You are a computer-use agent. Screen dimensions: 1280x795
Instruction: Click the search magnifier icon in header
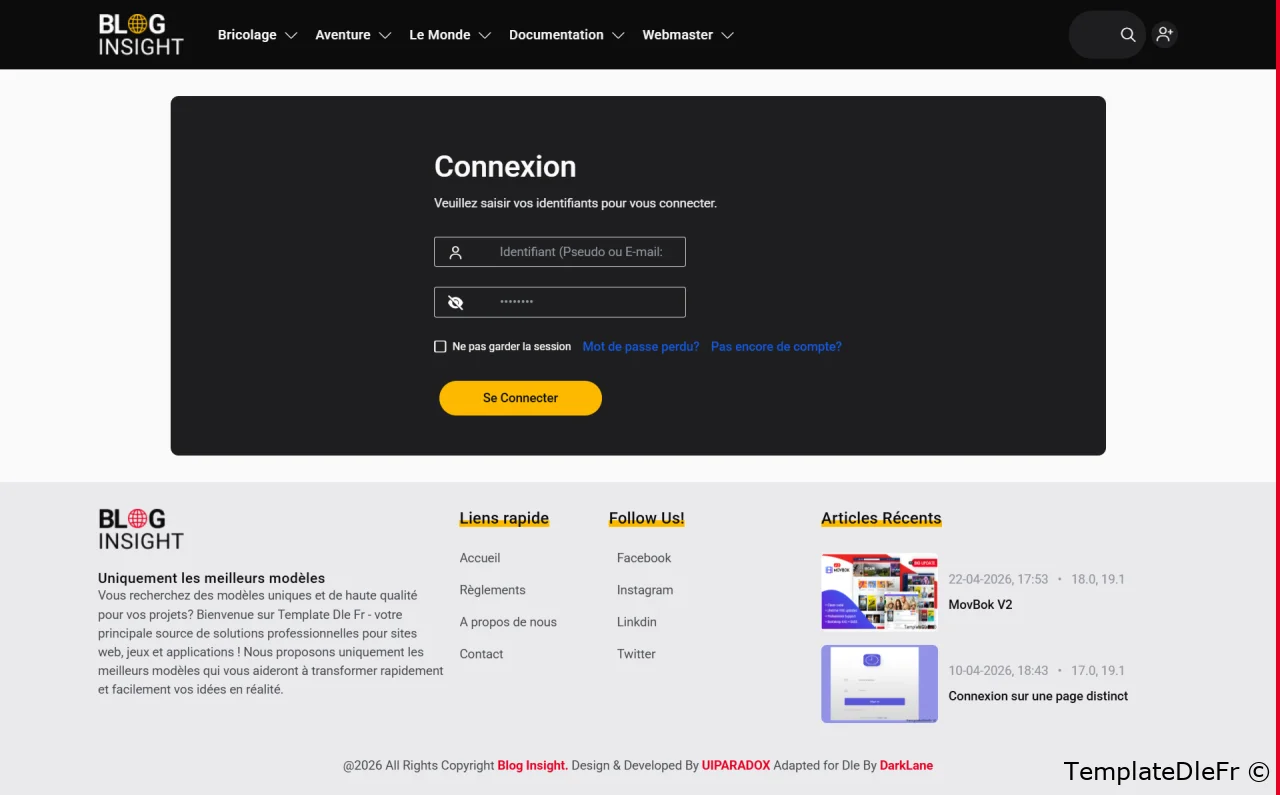pos(1127,35)
